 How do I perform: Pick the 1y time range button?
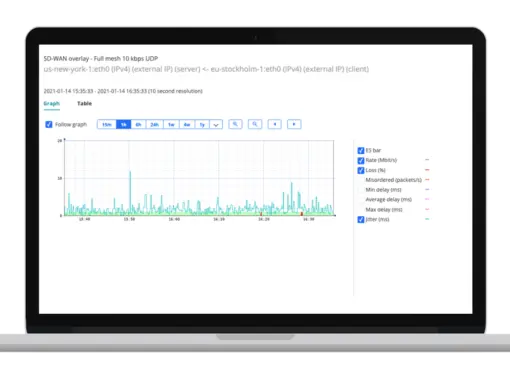click(202, 125)
